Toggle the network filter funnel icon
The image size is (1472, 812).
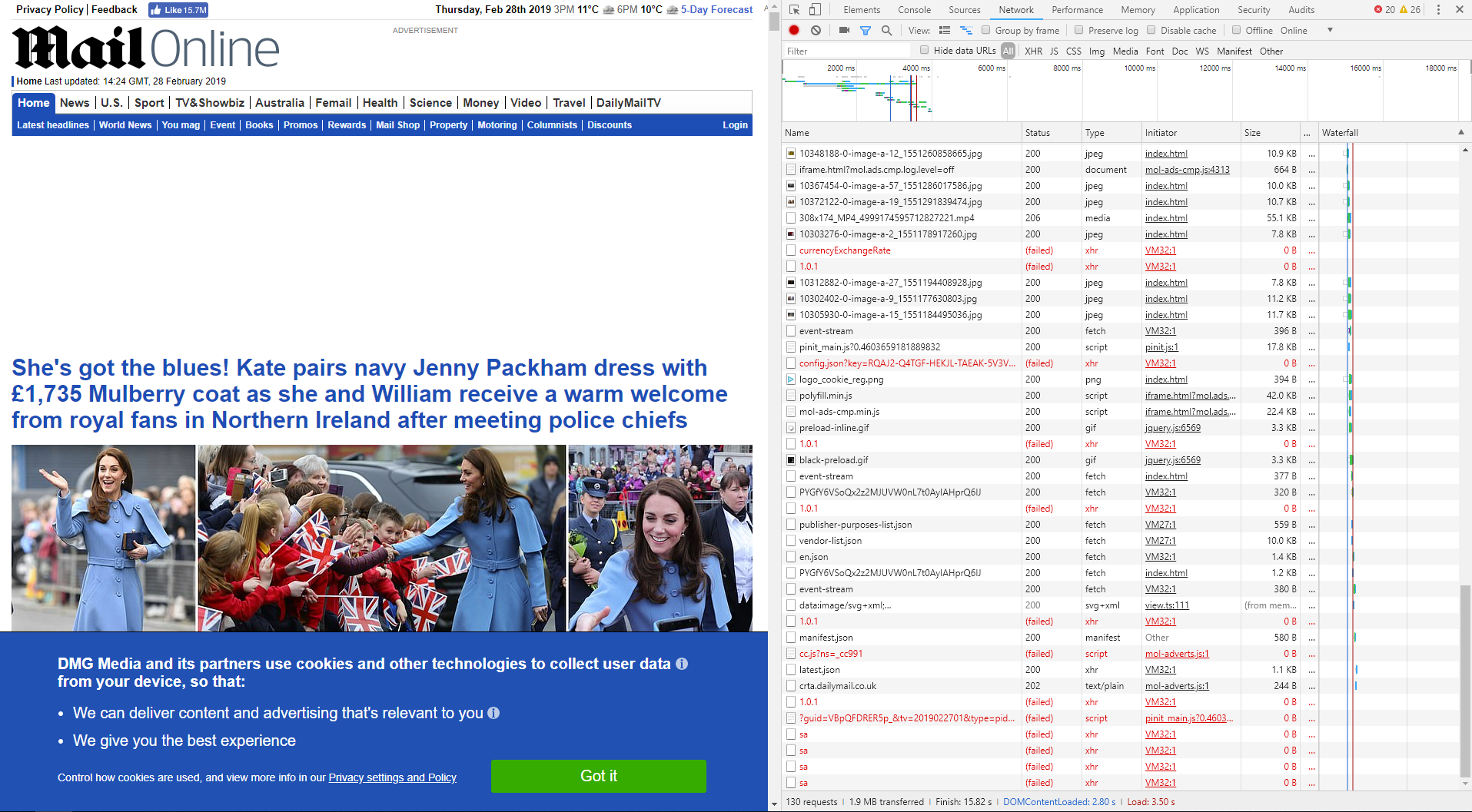(x=866, y=31)
